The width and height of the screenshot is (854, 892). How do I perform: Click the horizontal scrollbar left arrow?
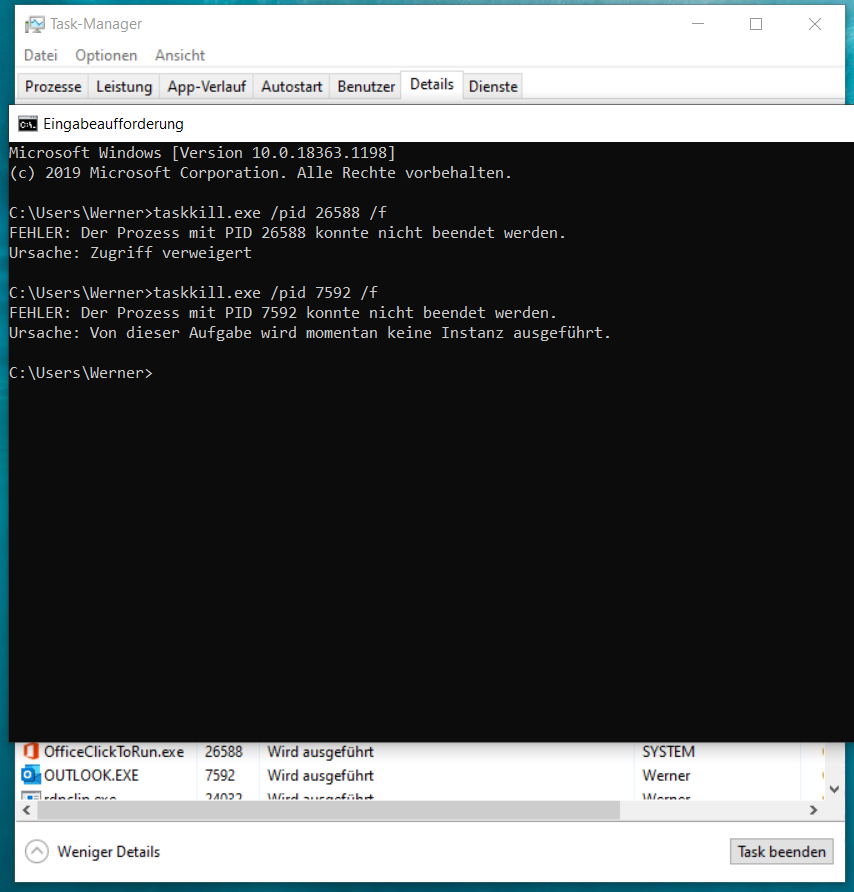tap(26, 810)
